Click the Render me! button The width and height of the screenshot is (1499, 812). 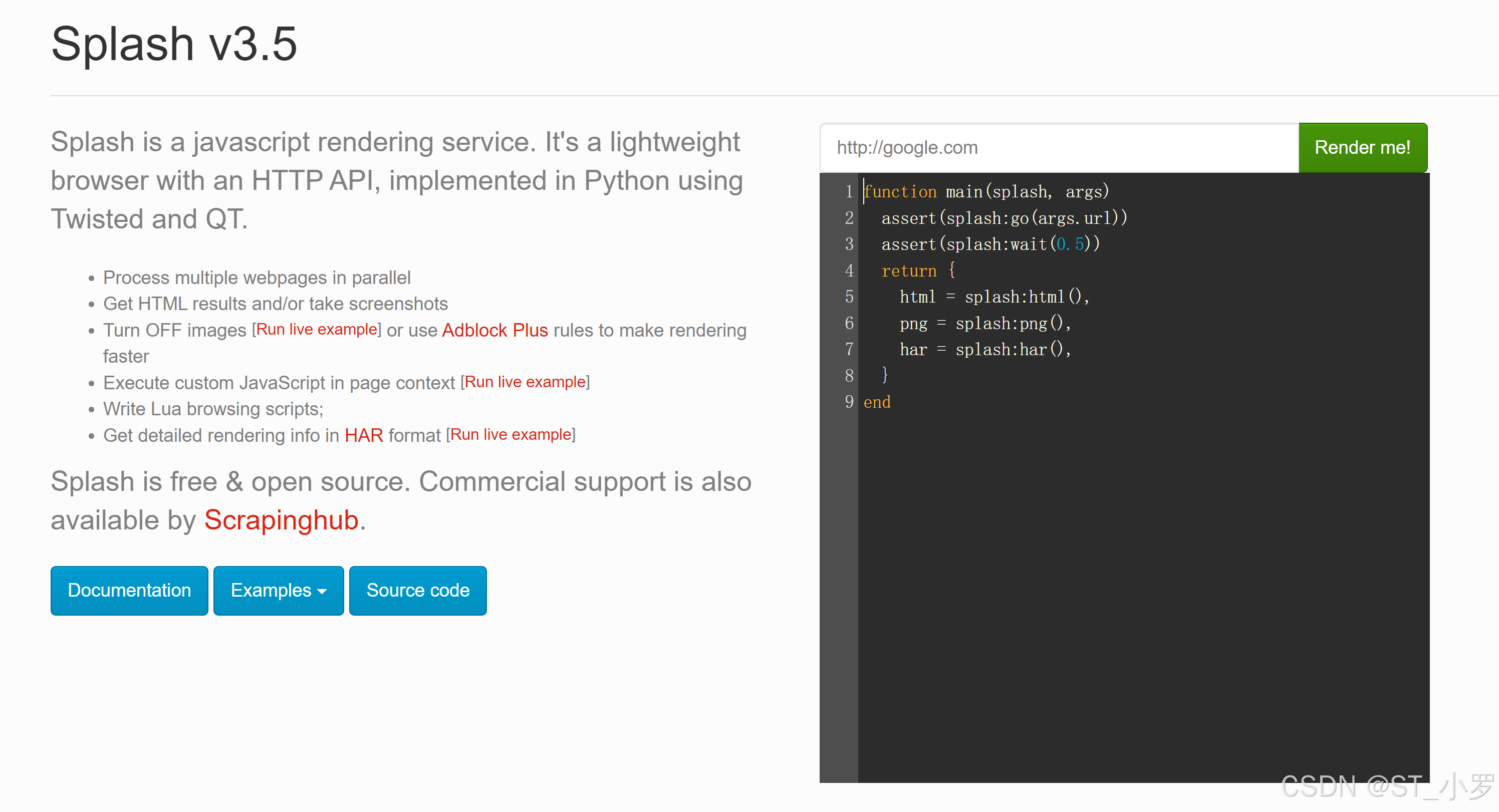(1362, 148)
